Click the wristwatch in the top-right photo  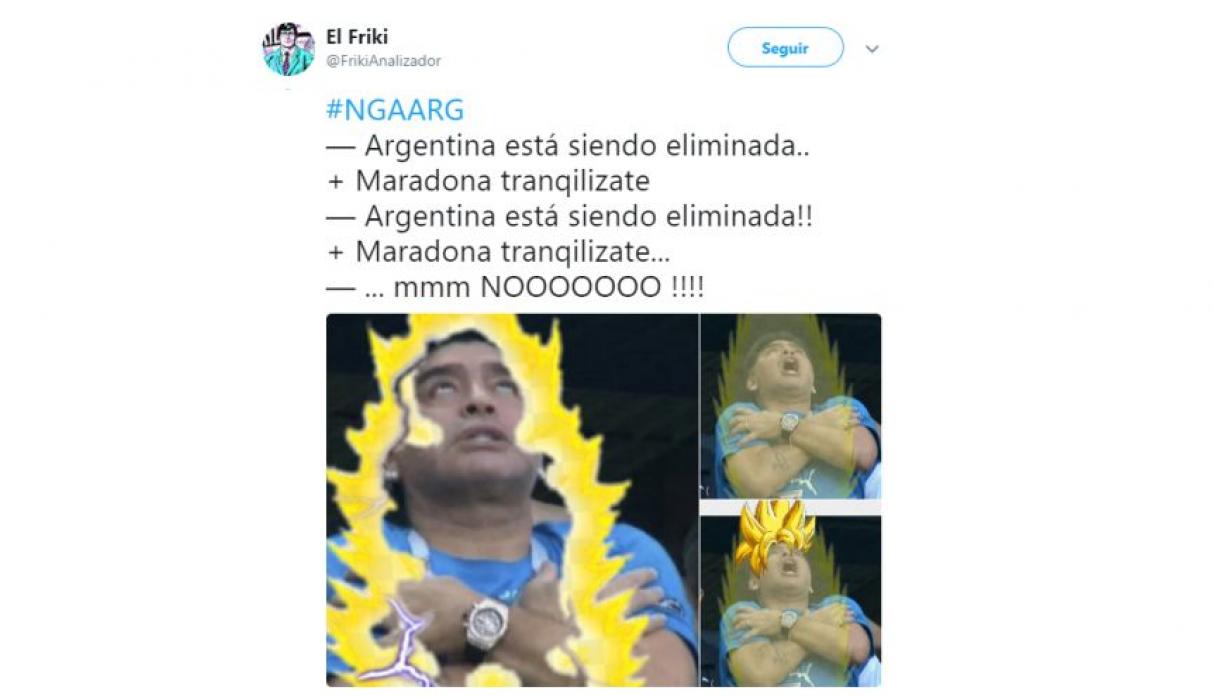[x=789, y=424]
